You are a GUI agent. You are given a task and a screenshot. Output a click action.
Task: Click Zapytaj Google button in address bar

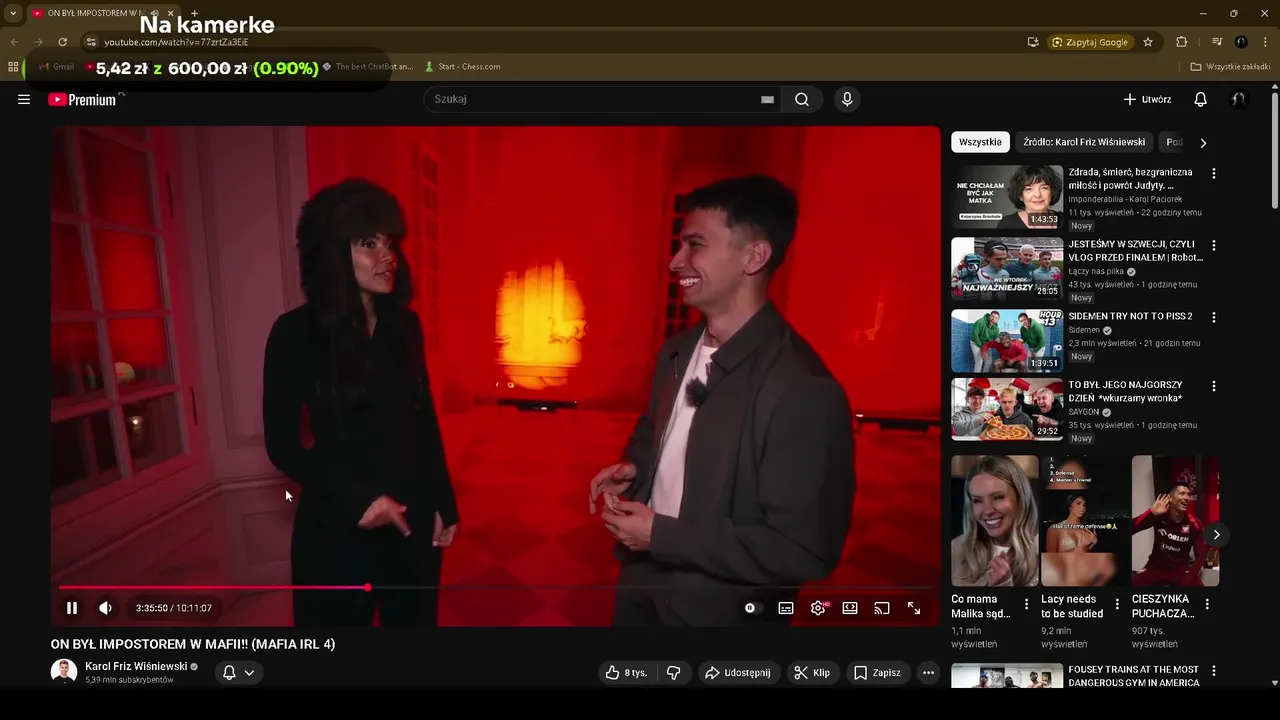(x=1090, y=42)
